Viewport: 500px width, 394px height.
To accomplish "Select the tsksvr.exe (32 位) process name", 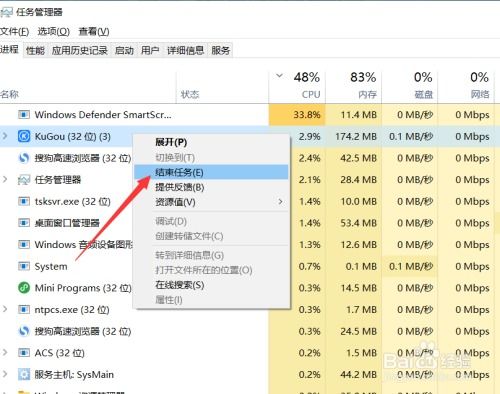I will pyautogui.click(x=73, y=201).
